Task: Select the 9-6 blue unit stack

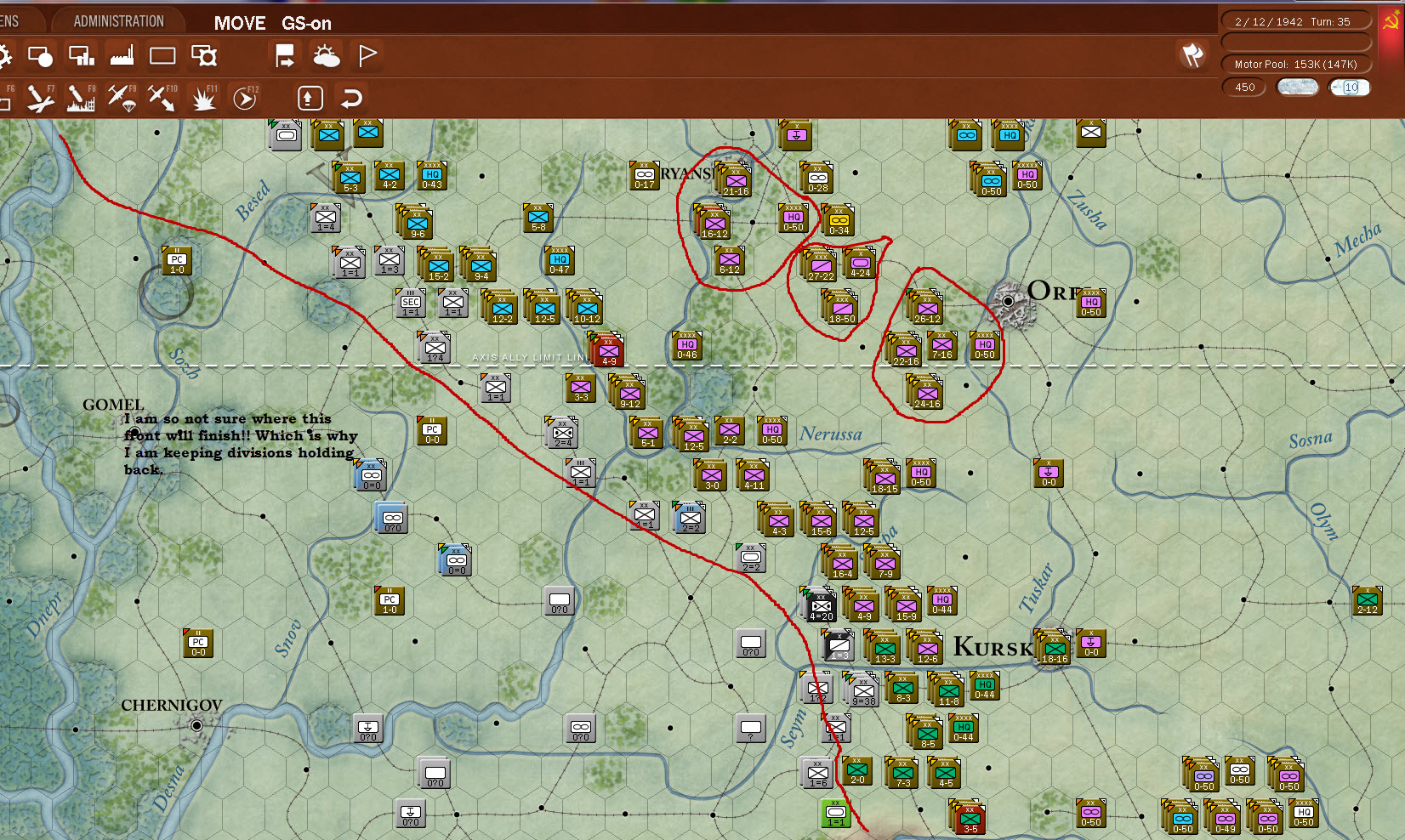Action: coord(416,222)
